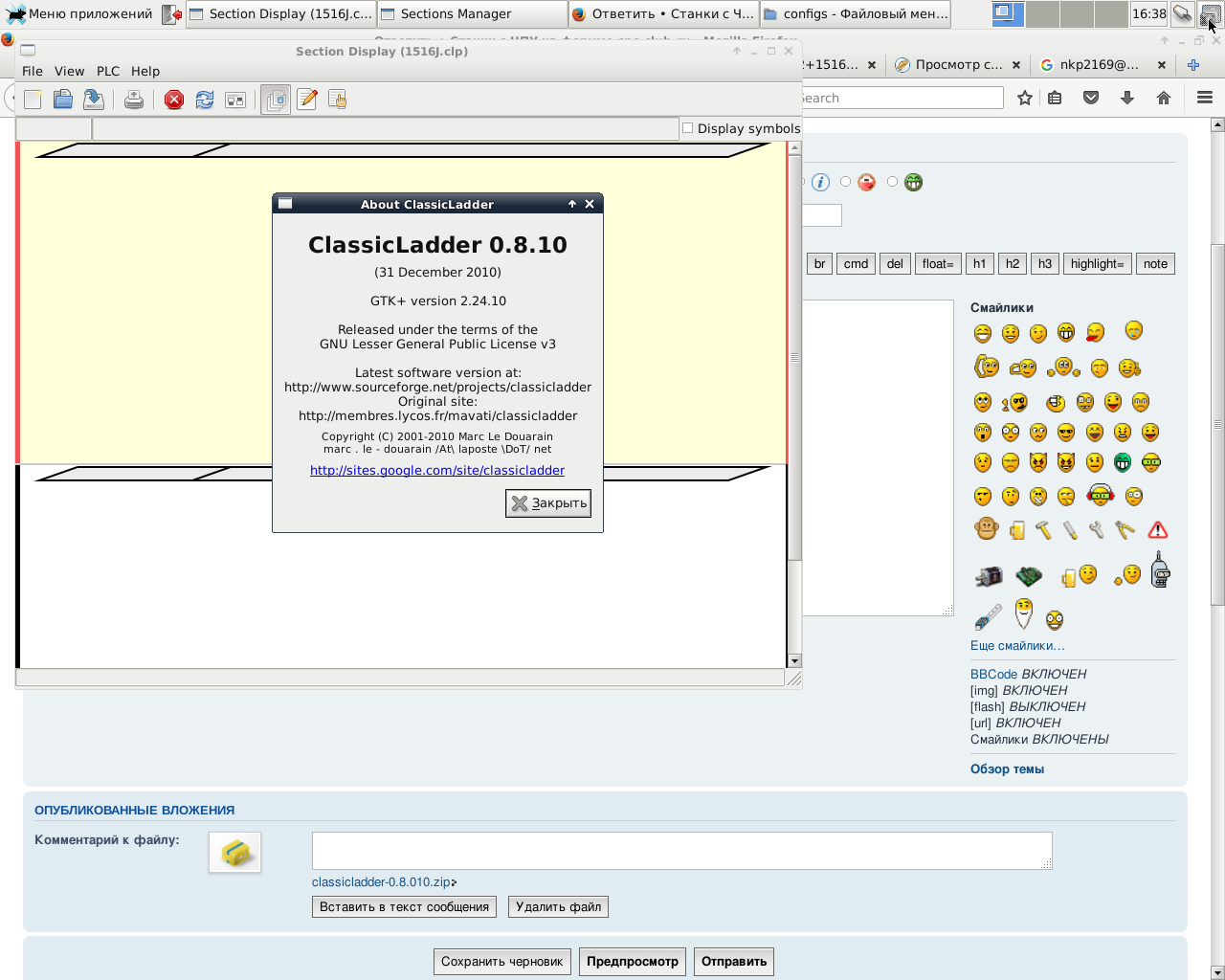The width and height of the screenshot is (1225, 980).
Task: Print the ladder using the printer icon
Action: [134, 100]
